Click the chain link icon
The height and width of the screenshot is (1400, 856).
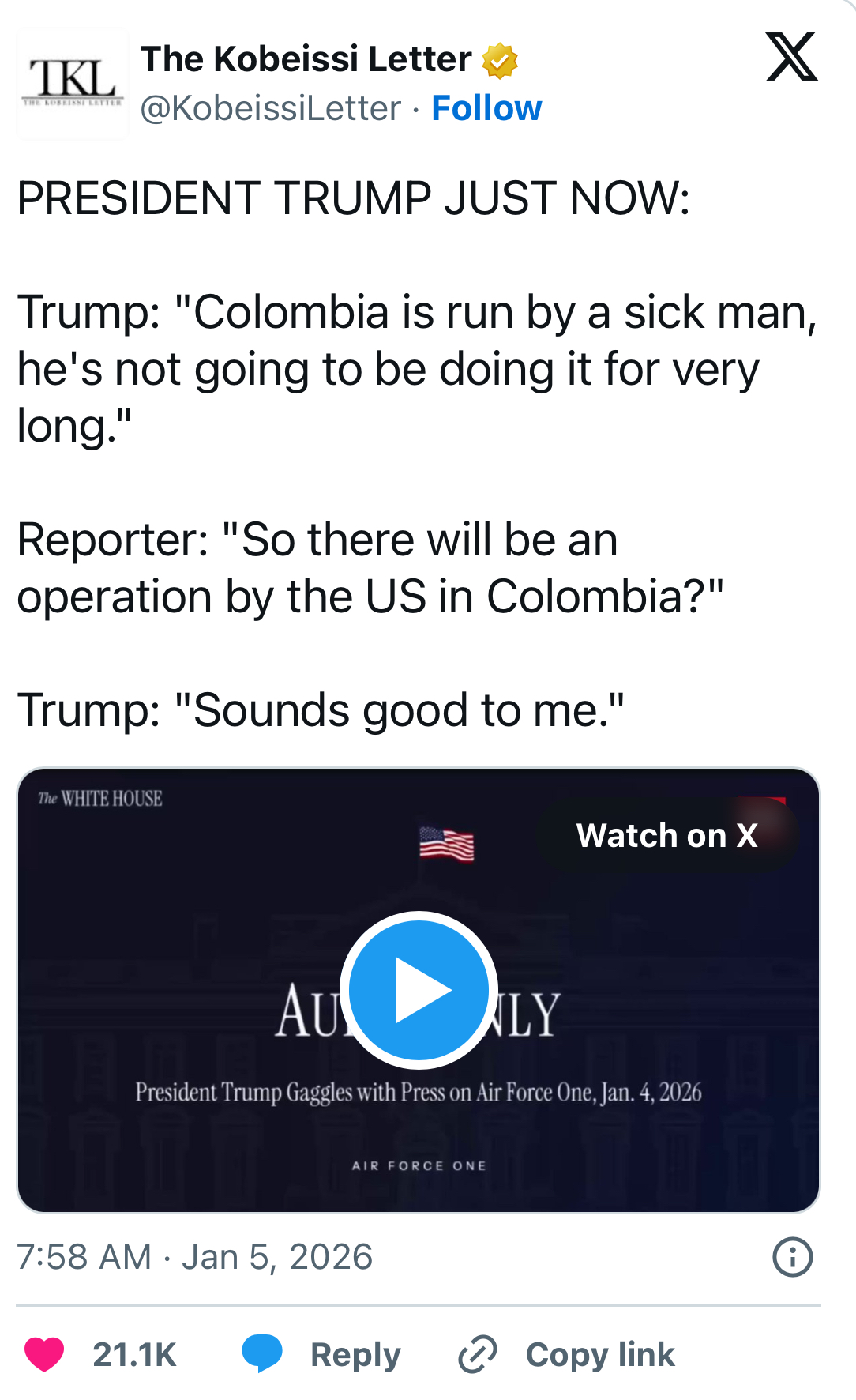[478, 1354]
